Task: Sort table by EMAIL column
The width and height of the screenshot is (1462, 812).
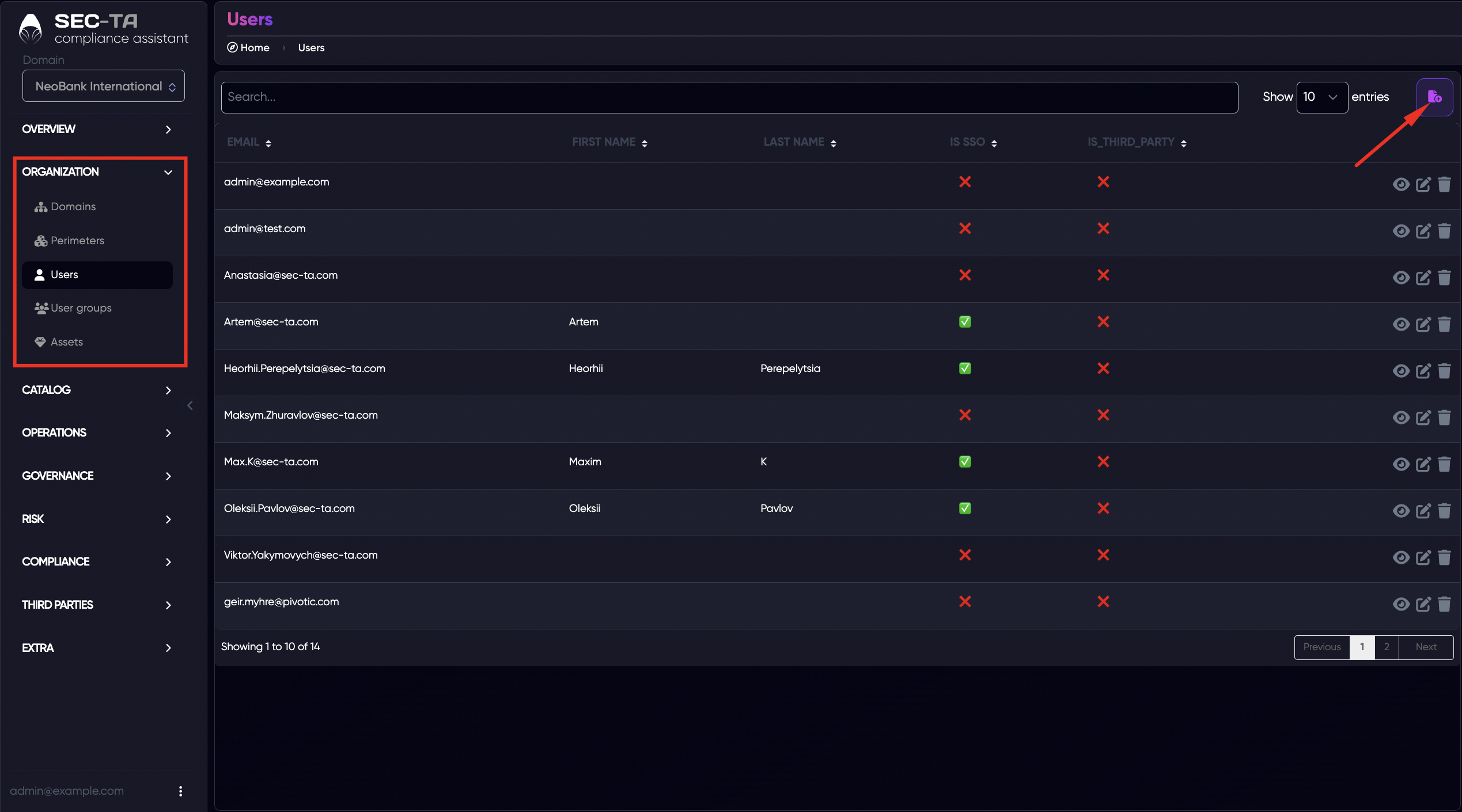Action: [x=249, y=142]
